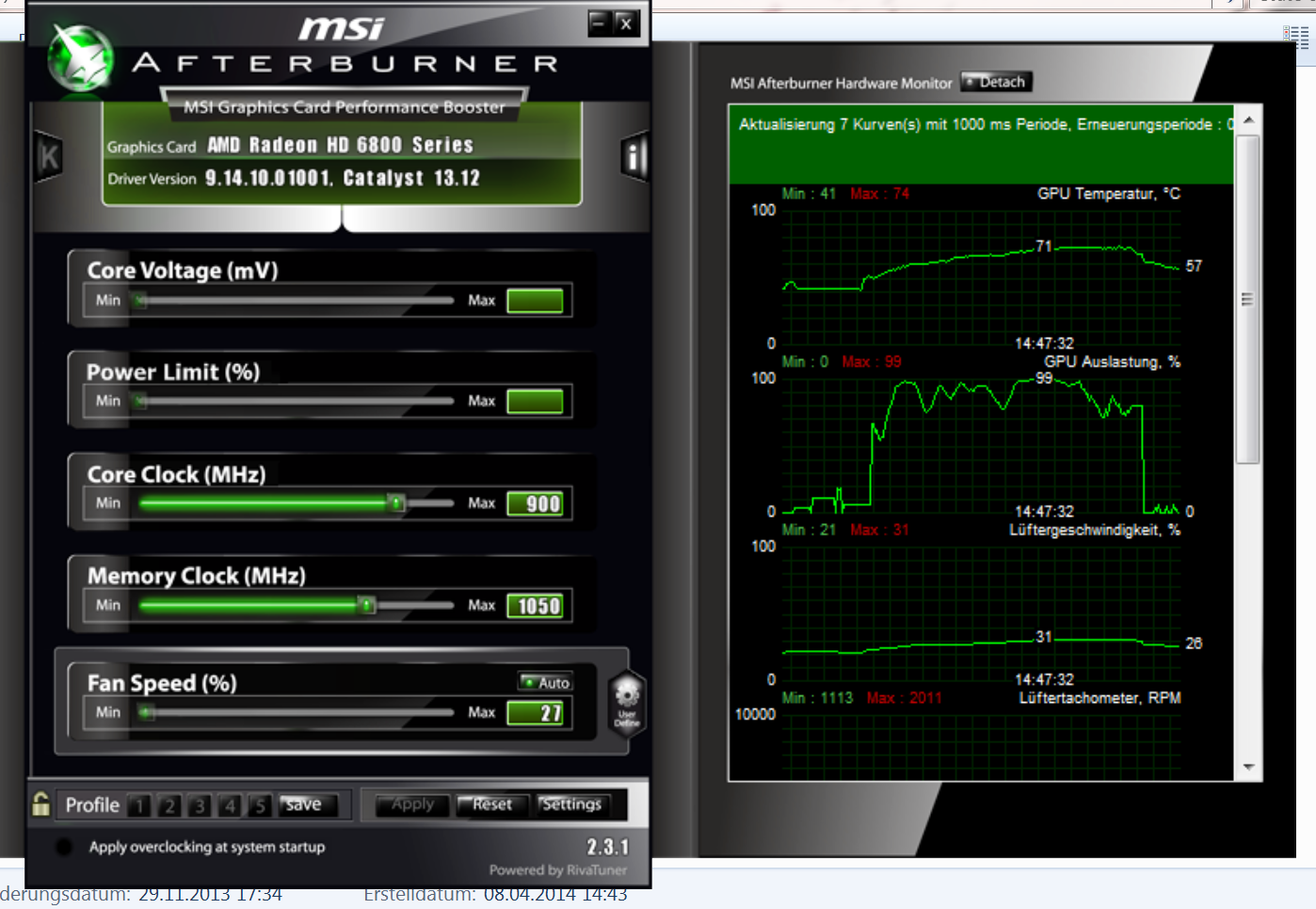Image resolution: width=1316 pixels, height=909 pixels.
Task: Click the Power Limit value field
Action: pyautogui.click(x=535, y=402)
